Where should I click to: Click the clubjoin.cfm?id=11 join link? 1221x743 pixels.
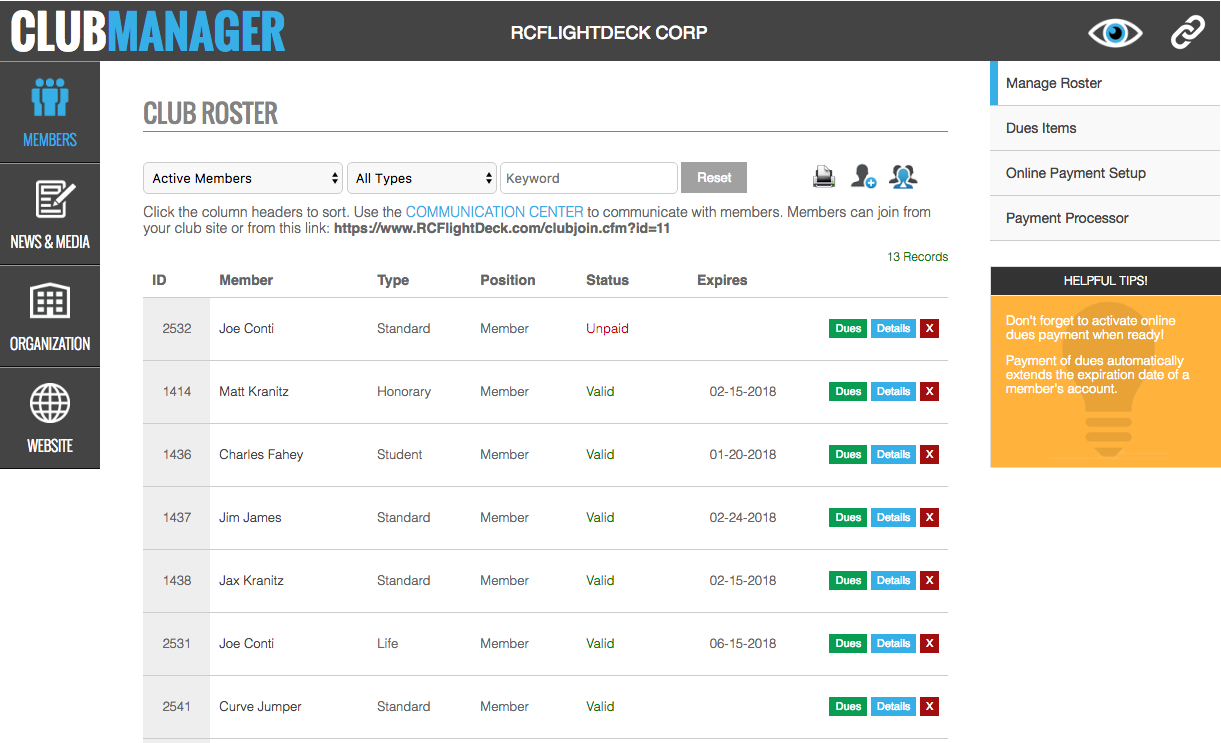[x=501, y=228]
